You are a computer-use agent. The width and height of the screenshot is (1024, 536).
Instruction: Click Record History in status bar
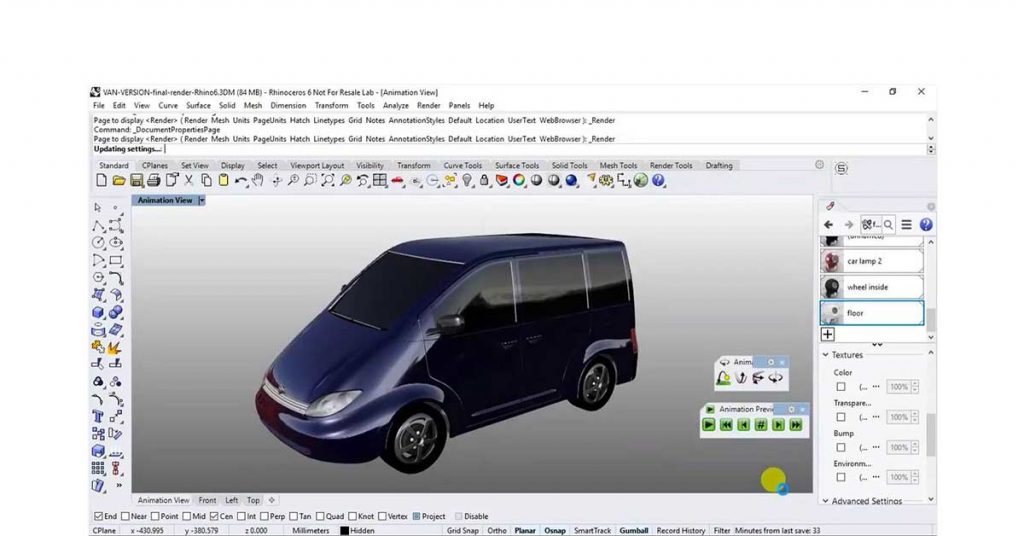(x=680, y=531)
